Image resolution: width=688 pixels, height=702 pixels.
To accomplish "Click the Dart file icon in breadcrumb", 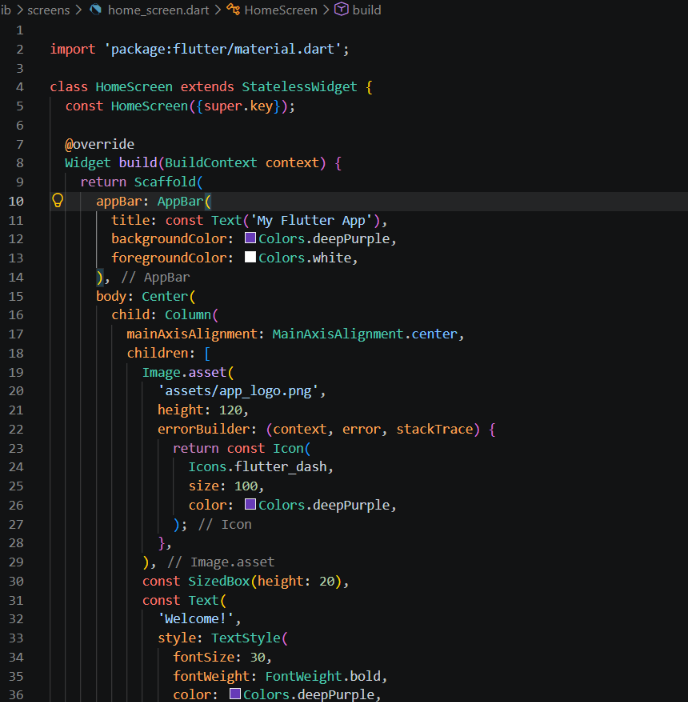I will point(95,9).
